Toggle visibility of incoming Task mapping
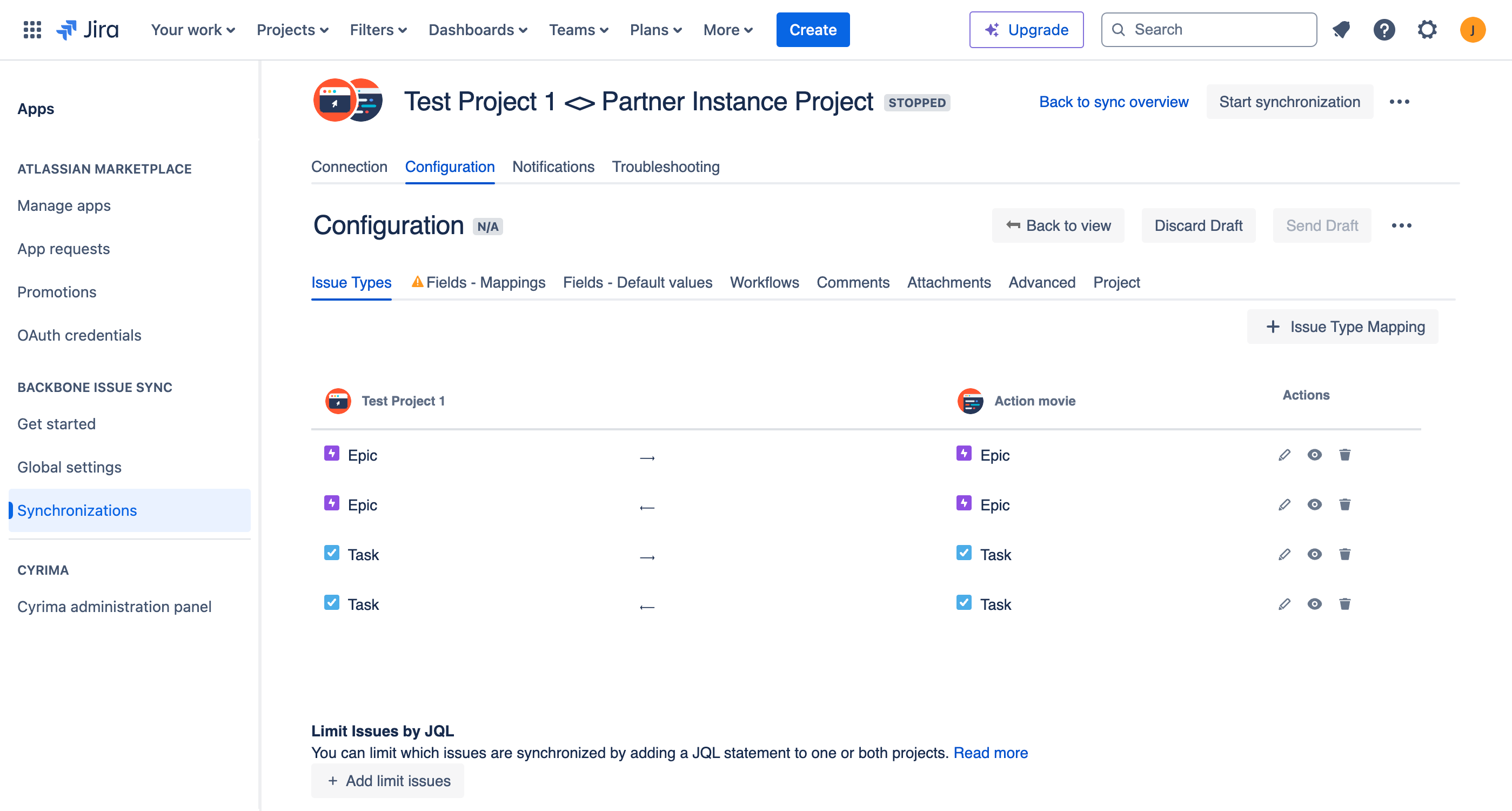 tap(1315, 604)
